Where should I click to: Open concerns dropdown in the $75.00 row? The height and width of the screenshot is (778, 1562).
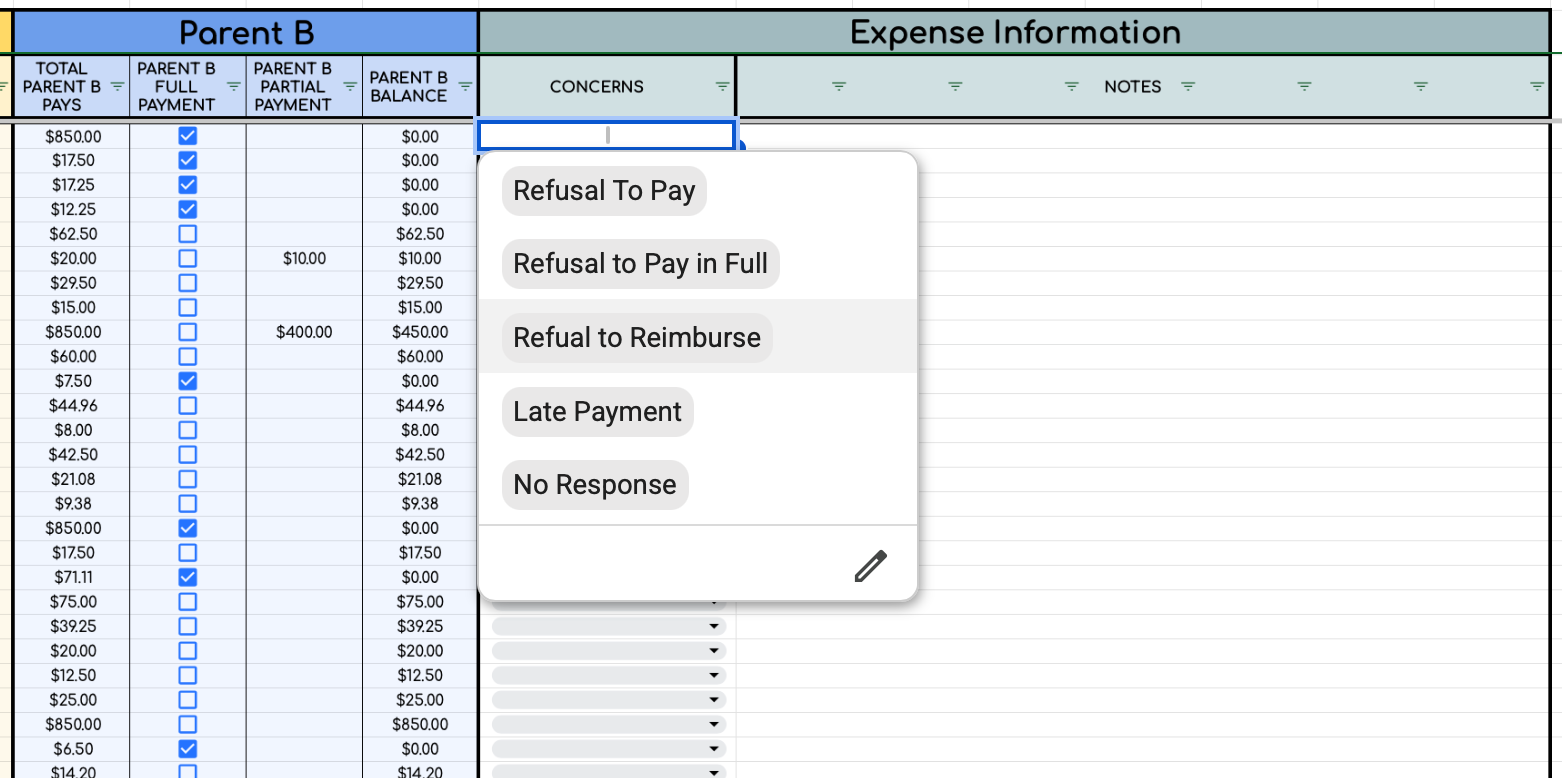click(714, 603)
